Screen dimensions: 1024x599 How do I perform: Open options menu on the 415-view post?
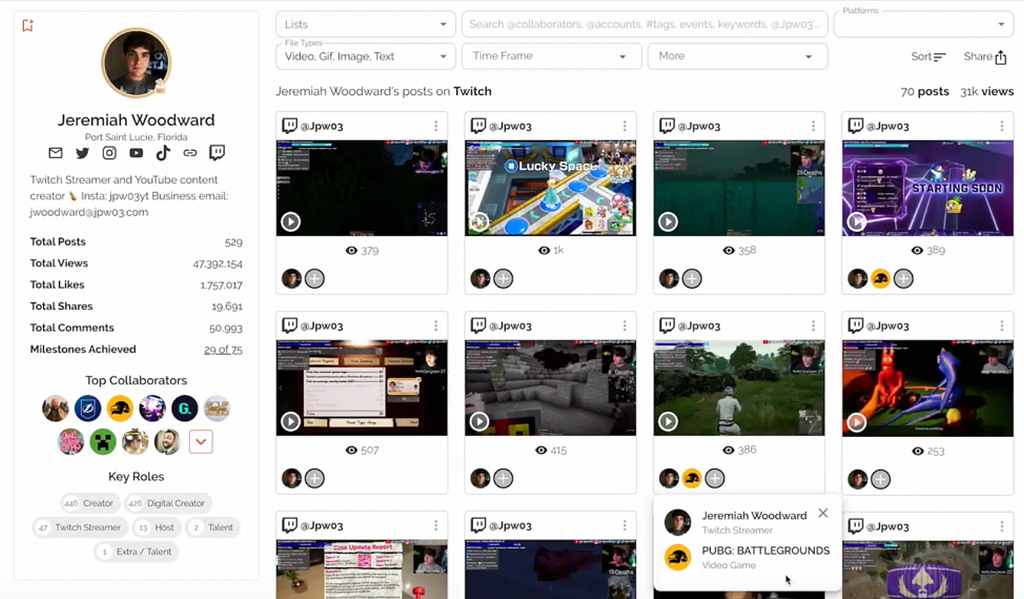tap(624, 325)
